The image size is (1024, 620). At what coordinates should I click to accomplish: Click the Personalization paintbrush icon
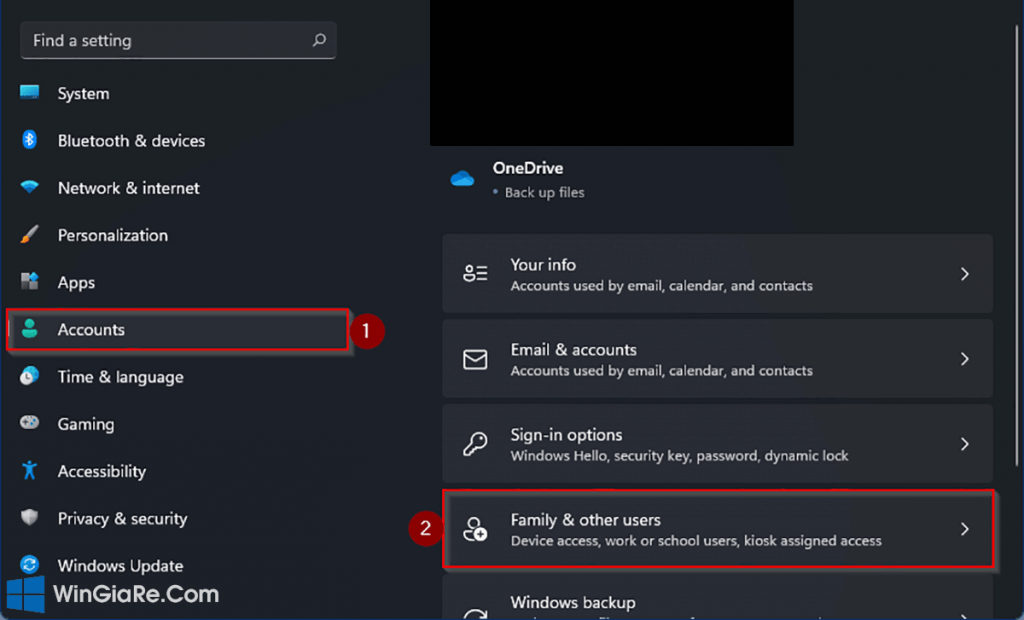tap(30, 235)
